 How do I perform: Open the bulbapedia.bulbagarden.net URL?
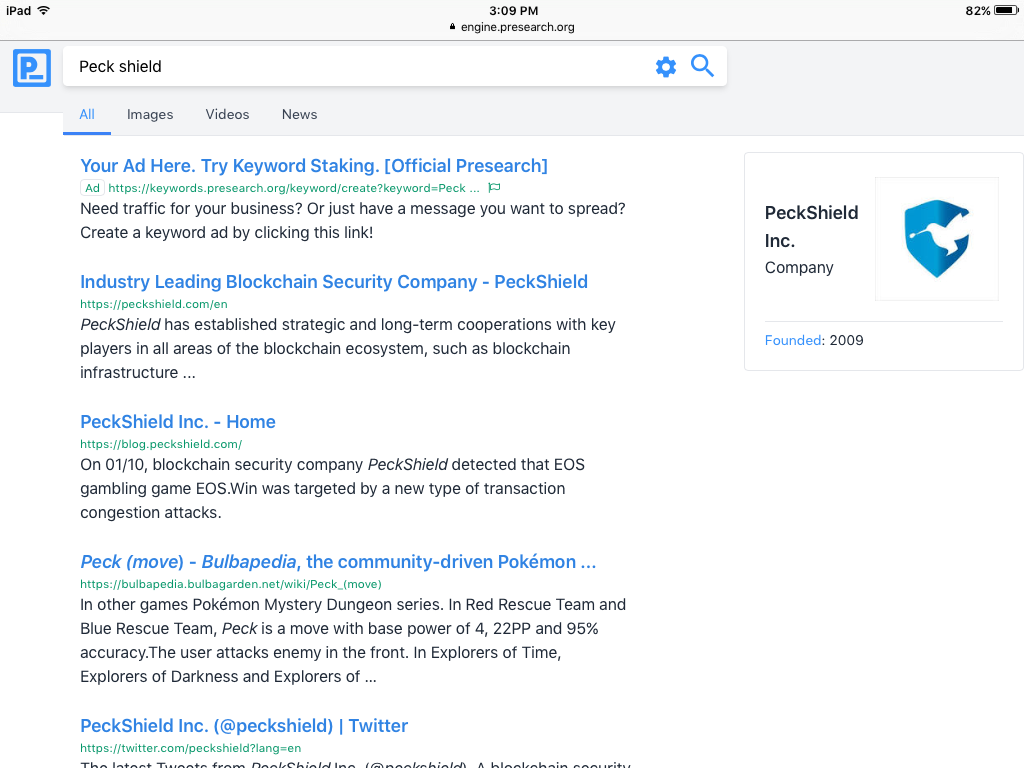click(231, 584)
